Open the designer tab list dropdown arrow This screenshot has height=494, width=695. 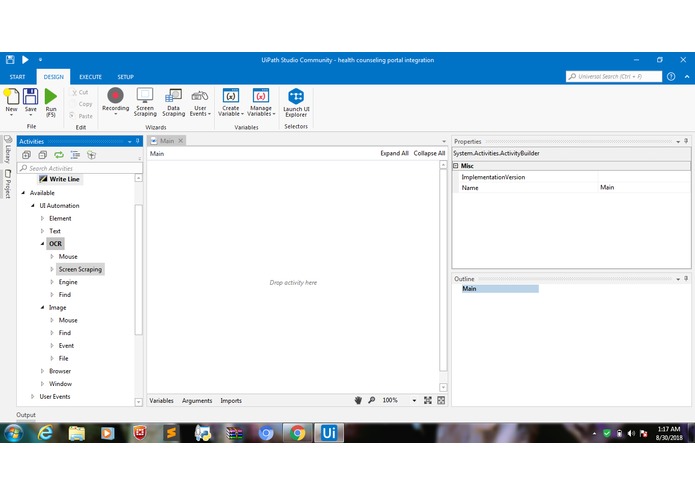[444, 141]
